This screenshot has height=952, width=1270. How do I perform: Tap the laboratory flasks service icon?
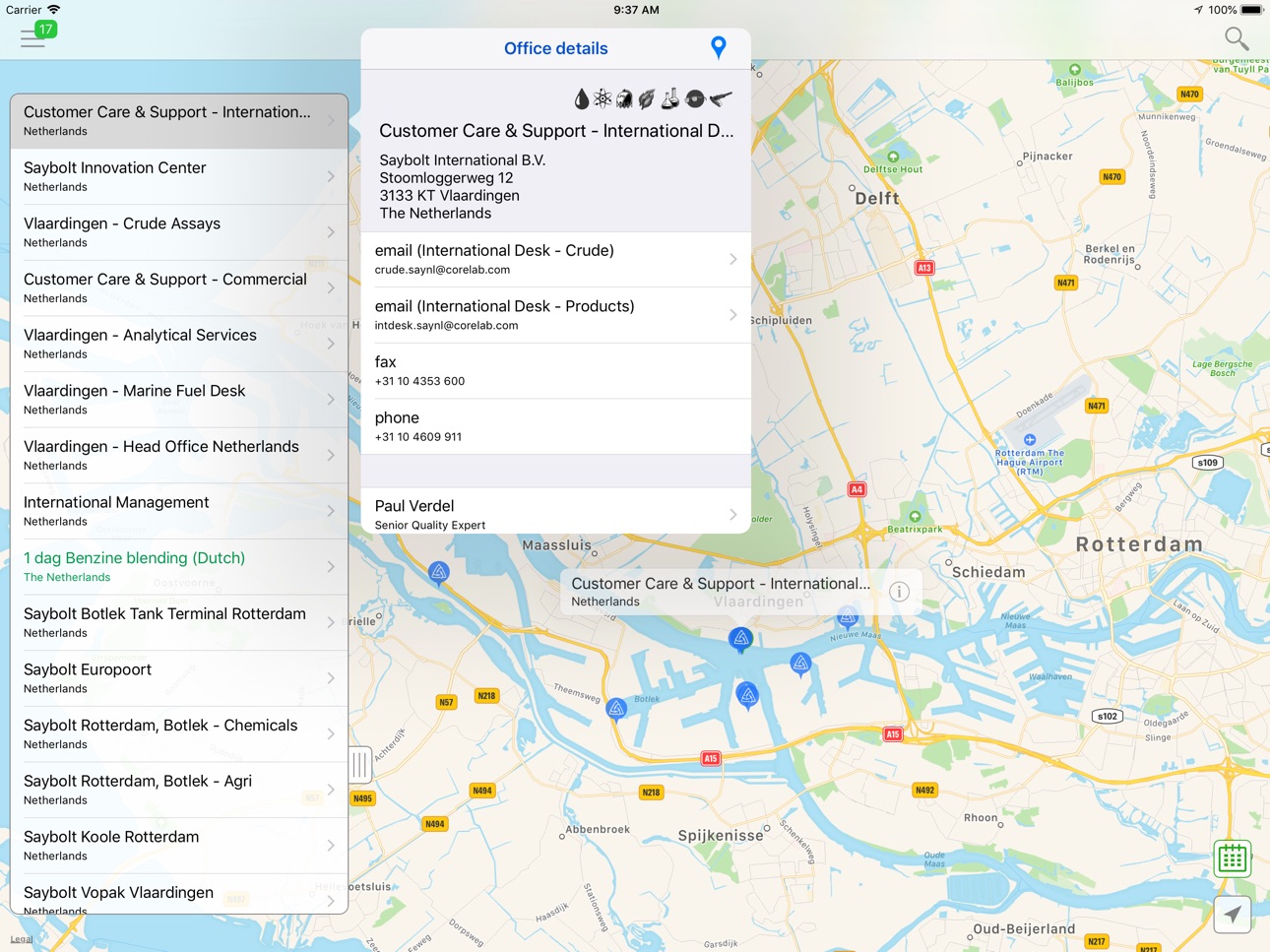click(670, 98)
